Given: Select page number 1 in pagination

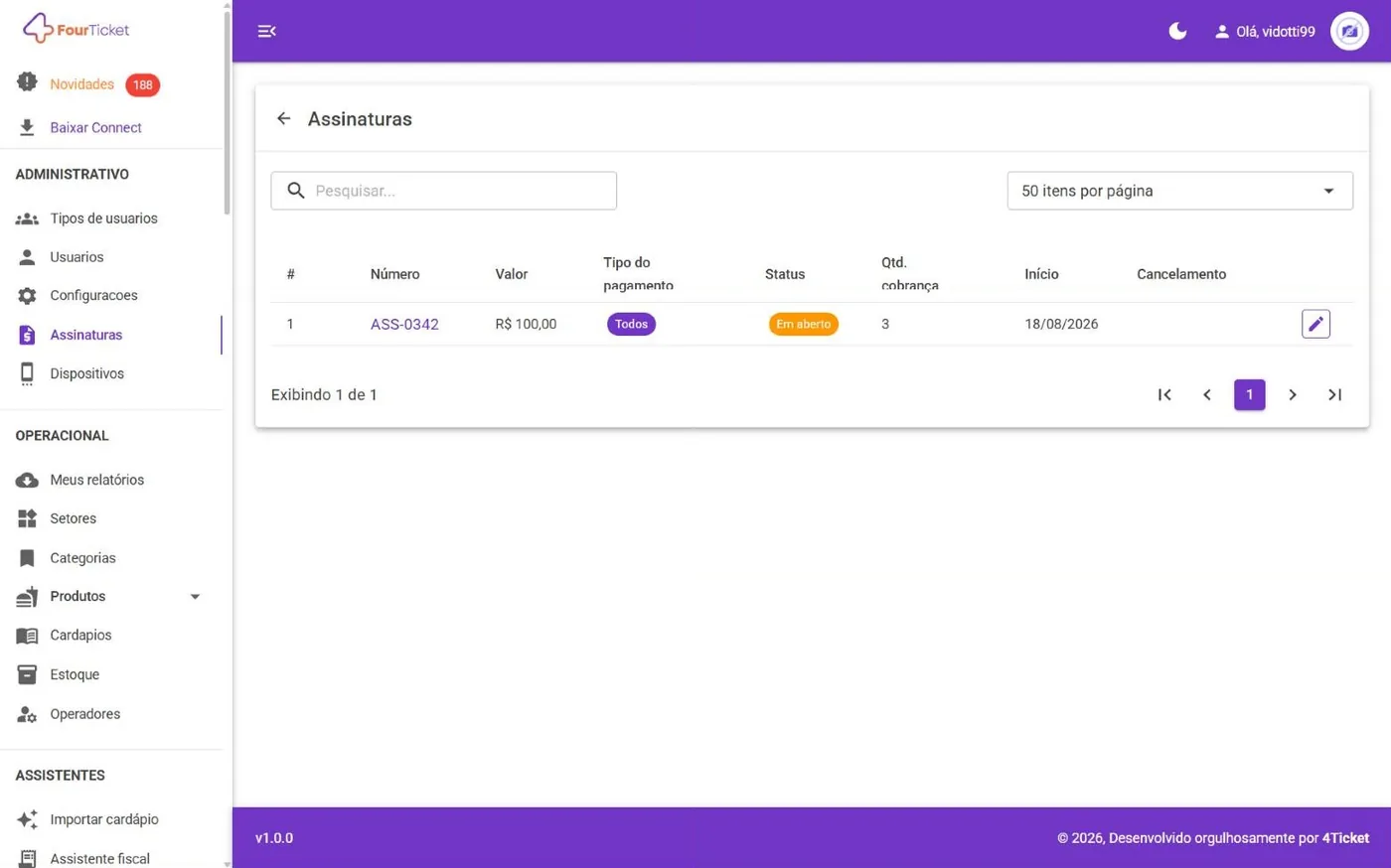Looking at the screenshot, I should tap(1250, 394).
